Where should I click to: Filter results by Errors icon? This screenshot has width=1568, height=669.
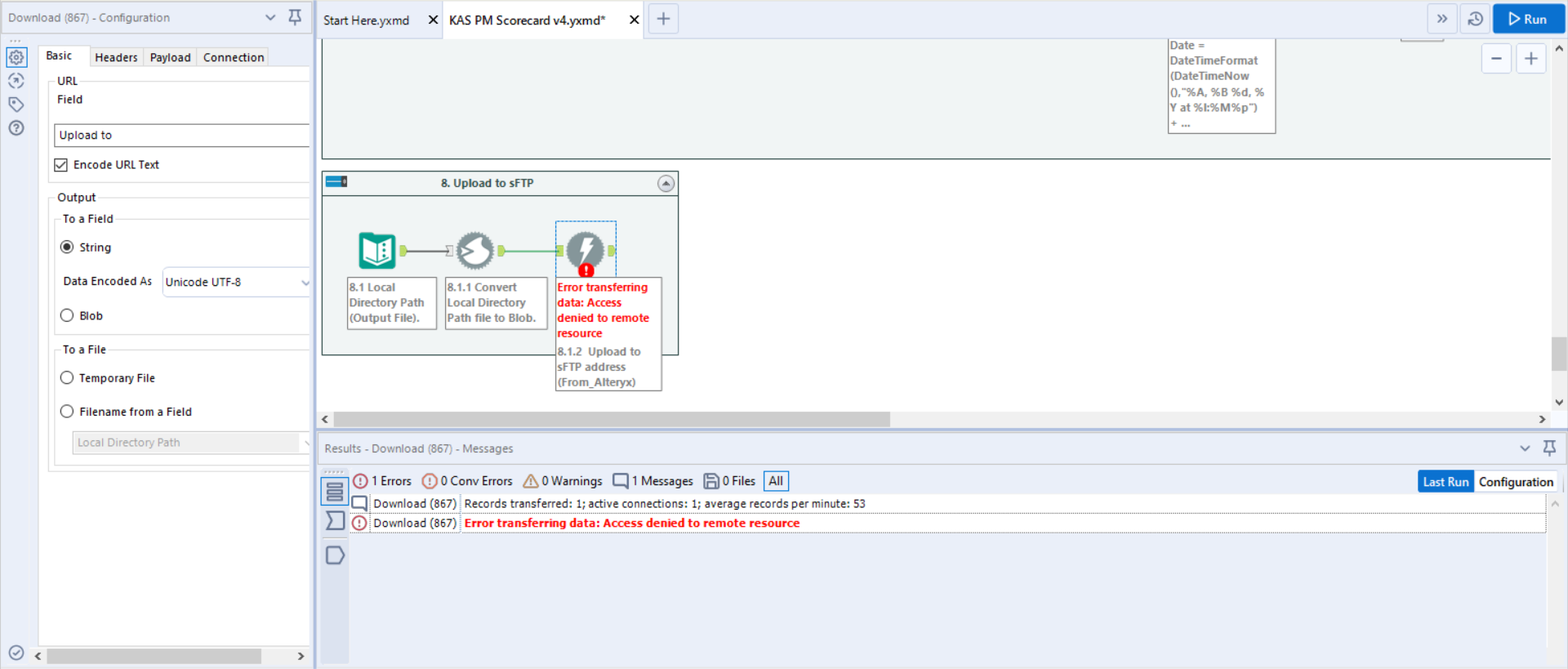click(382, 481)
